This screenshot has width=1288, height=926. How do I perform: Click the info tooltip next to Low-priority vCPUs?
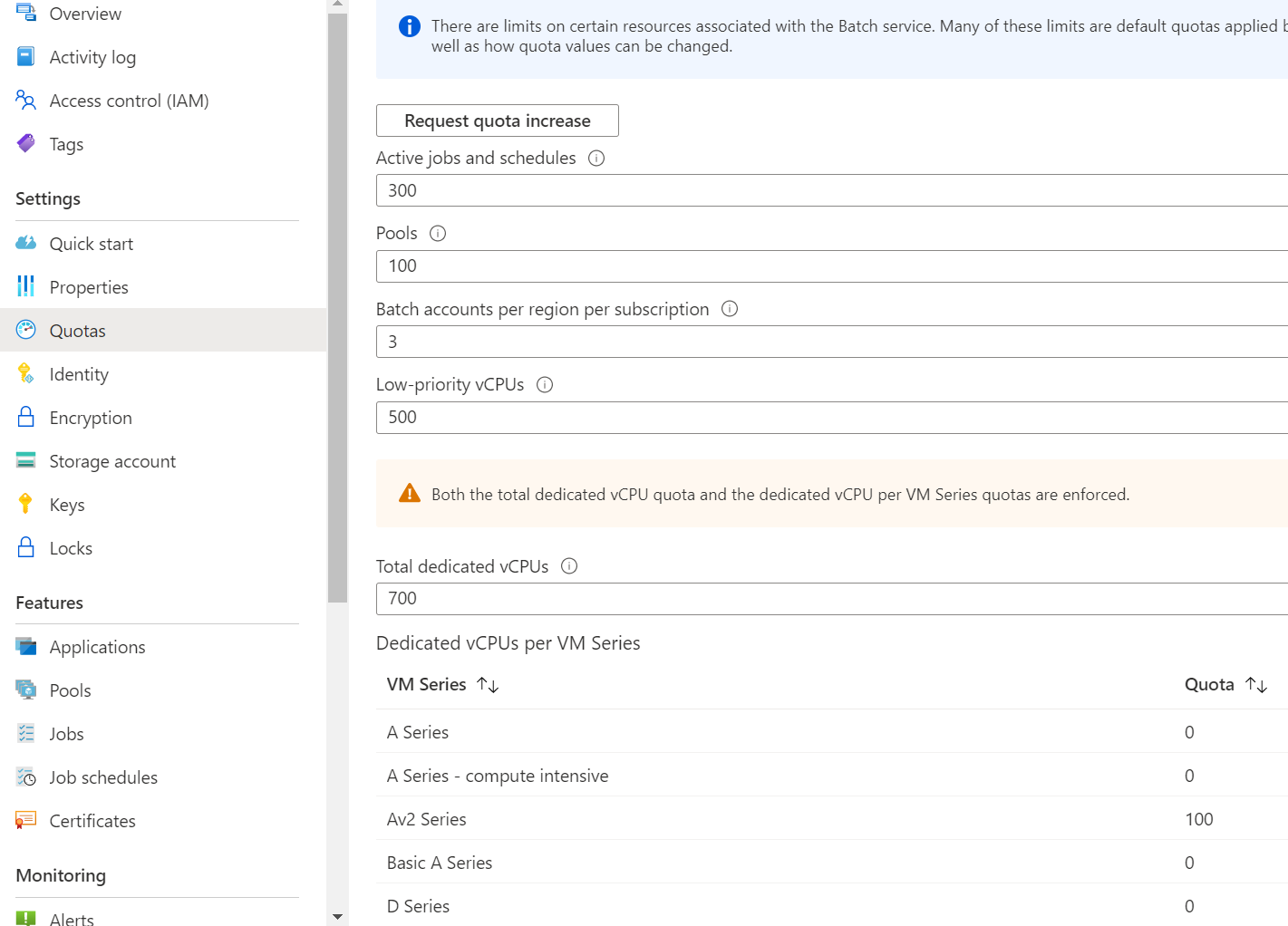click(x=544, y=384)
